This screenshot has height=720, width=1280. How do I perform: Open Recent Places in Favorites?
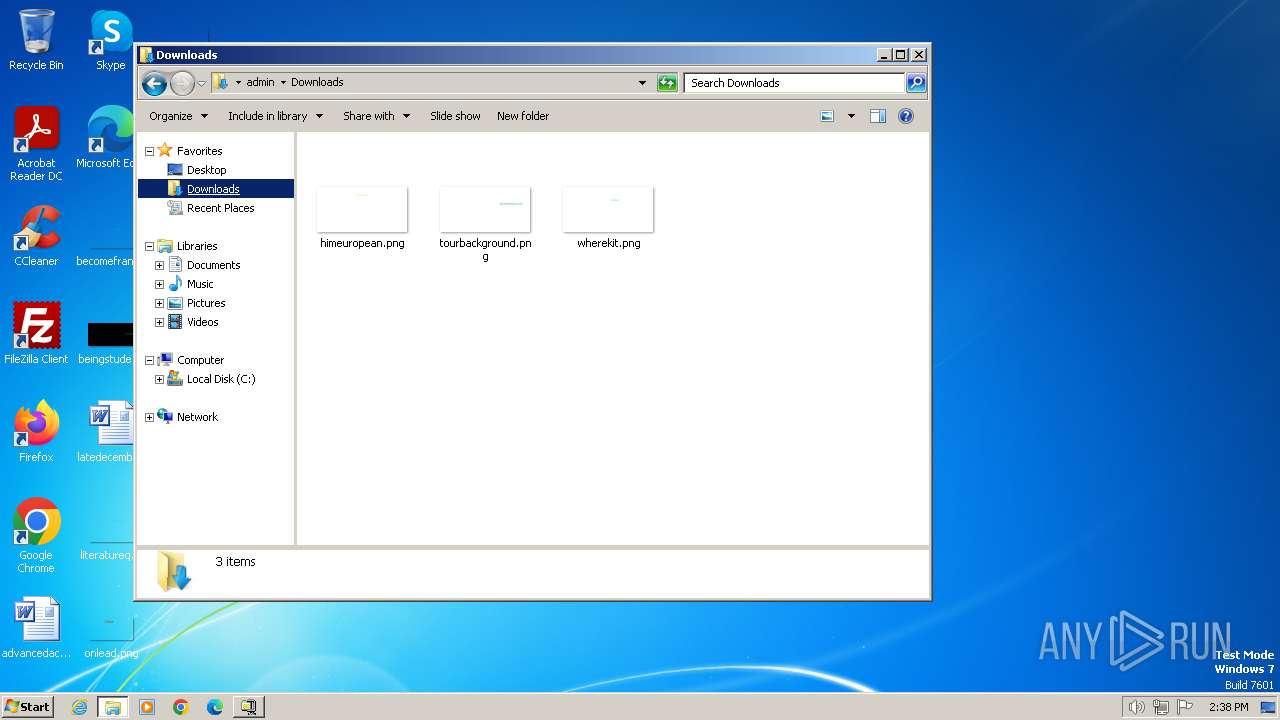click(x=220, y=208)
